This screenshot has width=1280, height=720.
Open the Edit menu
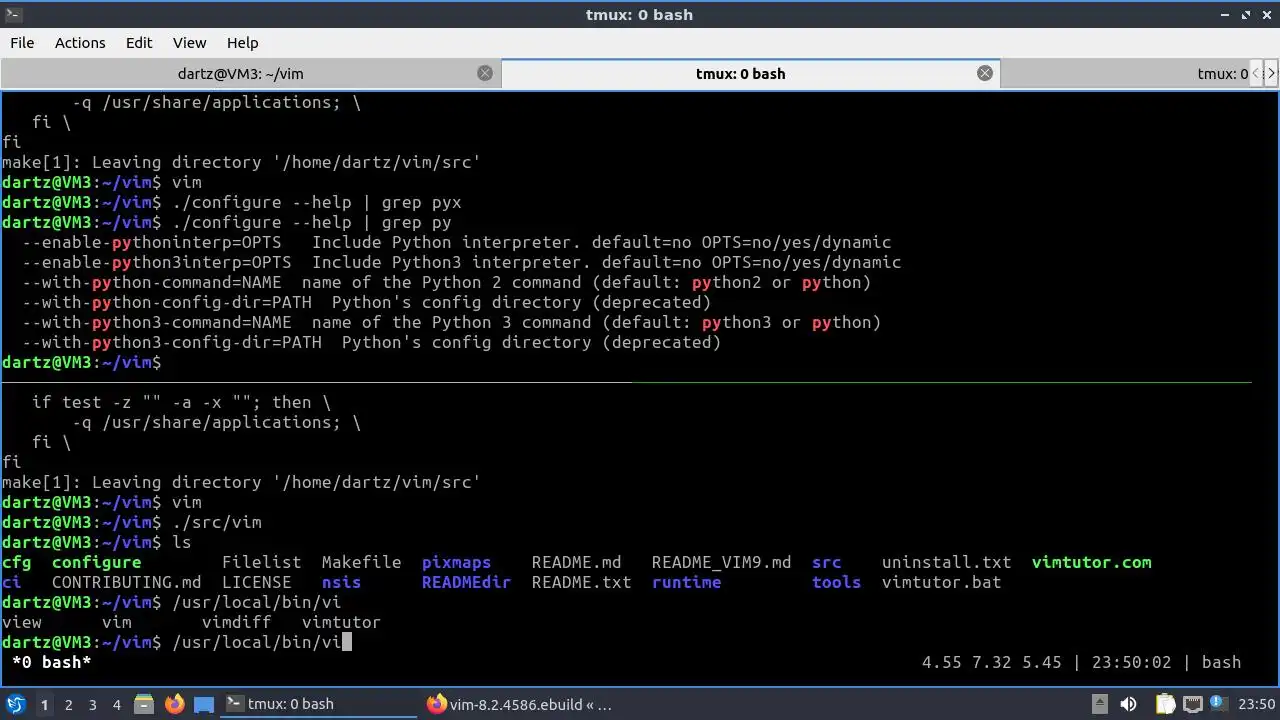pos(139,43)
